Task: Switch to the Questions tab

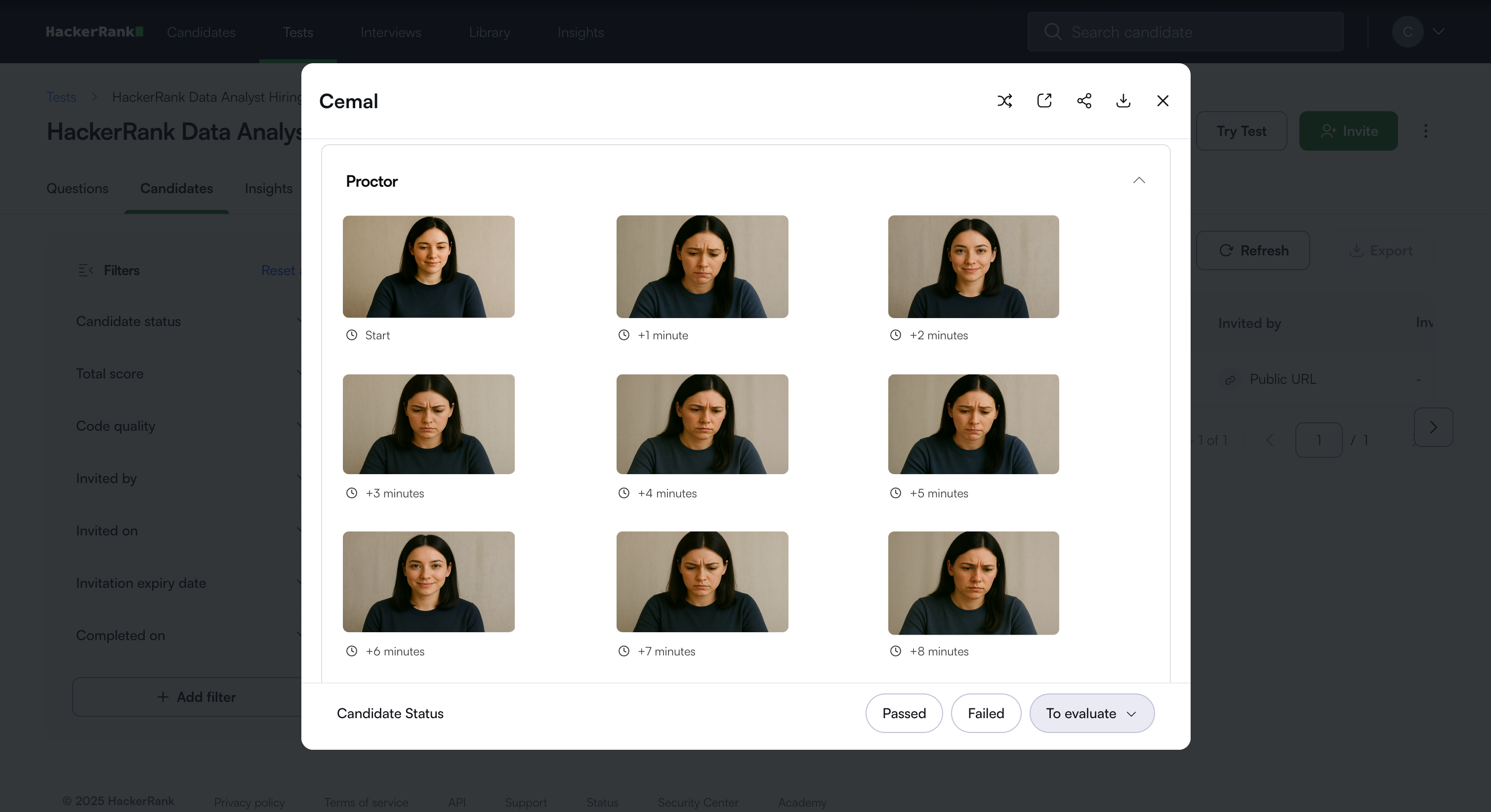Action: coord(78,189)
